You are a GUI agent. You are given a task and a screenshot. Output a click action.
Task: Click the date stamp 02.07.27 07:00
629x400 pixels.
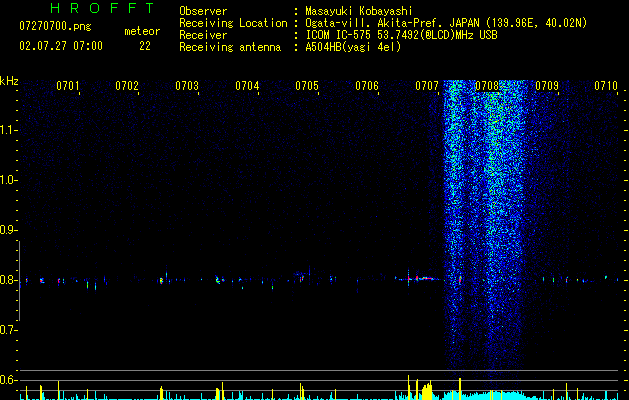tap(61, 46)
